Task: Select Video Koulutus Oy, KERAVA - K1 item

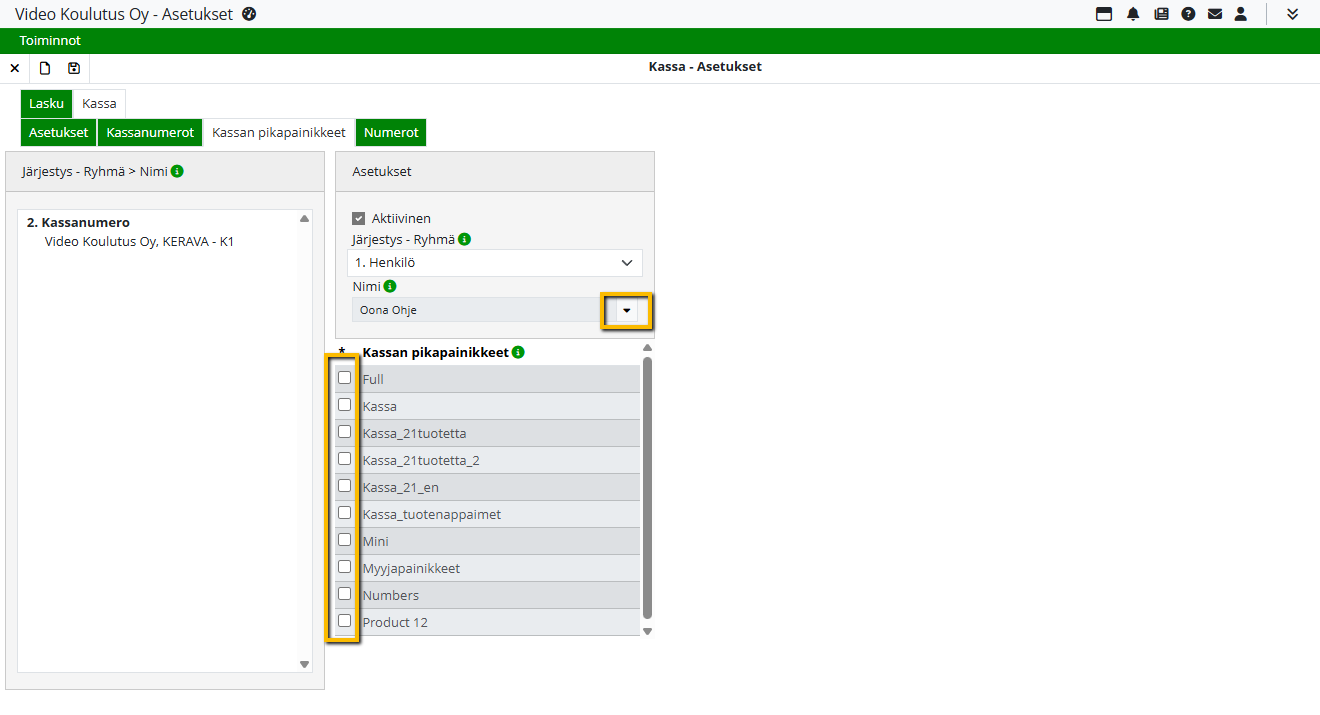Action: coord(139,241)
